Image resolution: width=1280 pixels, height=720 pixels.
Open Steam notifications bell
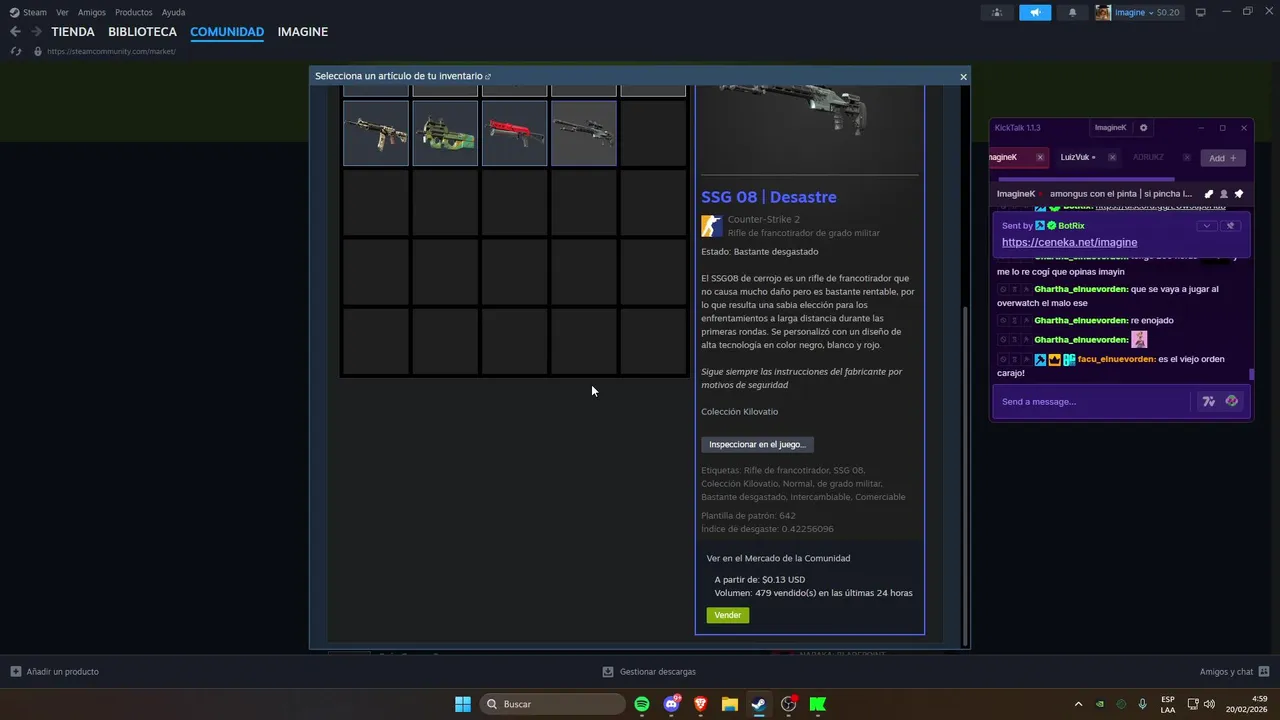pos(1073,12)
